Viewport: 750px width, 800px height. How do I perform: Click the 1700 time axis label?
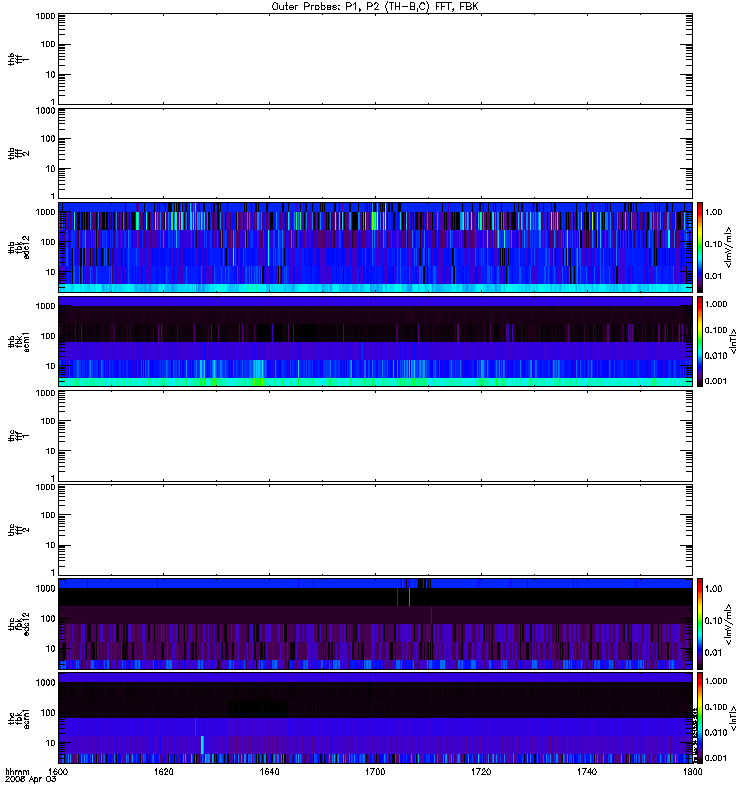375,771
